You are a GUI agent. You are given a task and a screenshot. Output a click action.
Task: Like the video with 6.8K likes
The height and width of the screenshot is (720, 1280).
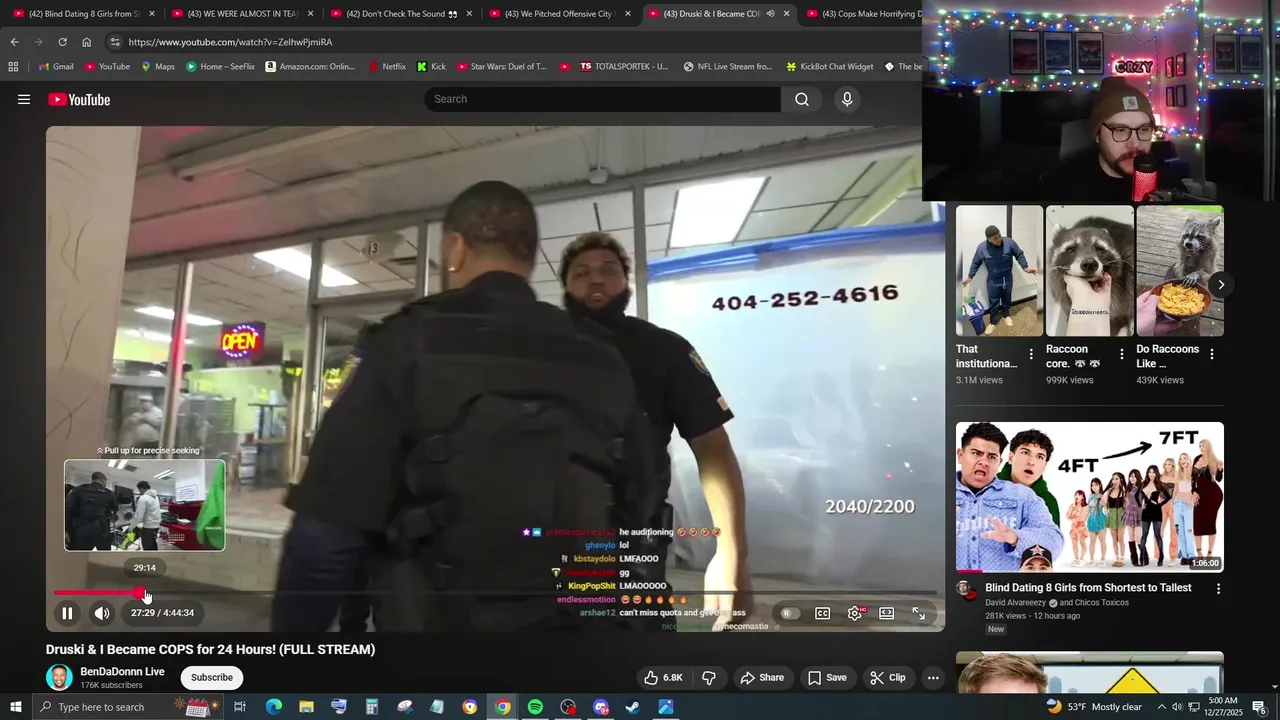pos(663,677)
